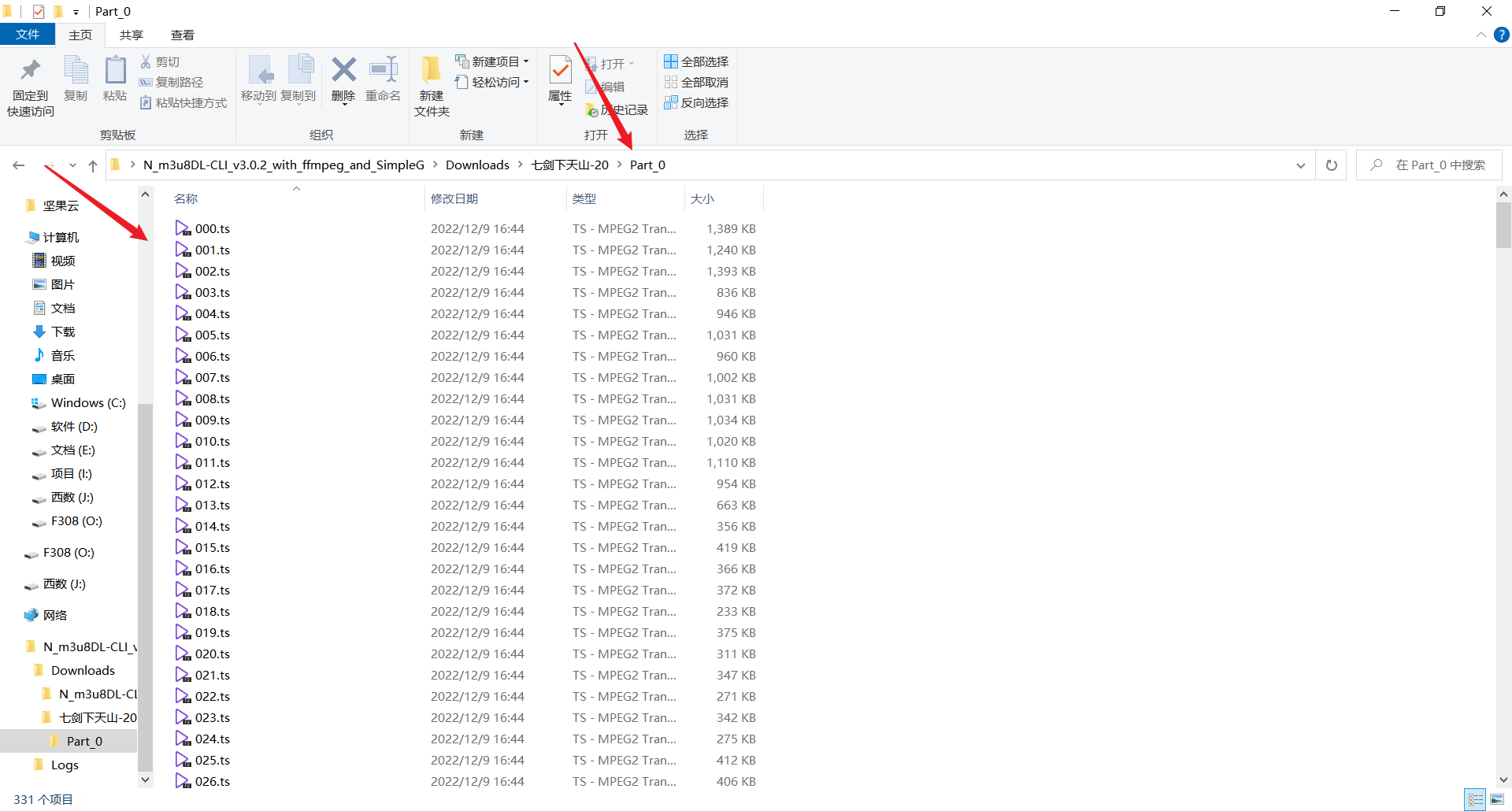Click 七剑下天山-20 in the address breadcrumb
This screenshot has width=1512, height=811.
569,165
